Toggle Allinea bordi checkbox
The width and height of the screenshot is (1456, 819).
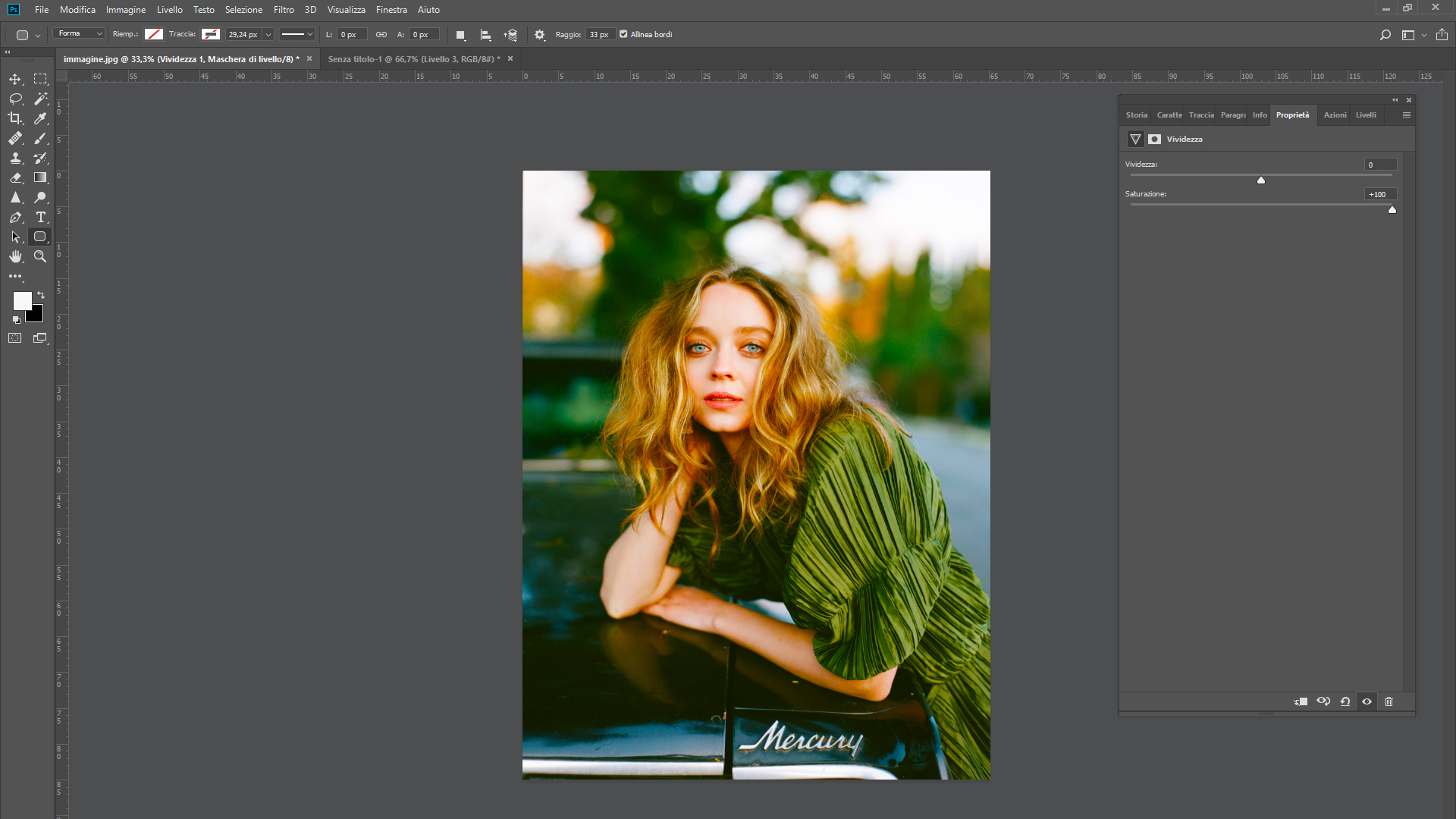pos(623,34)
